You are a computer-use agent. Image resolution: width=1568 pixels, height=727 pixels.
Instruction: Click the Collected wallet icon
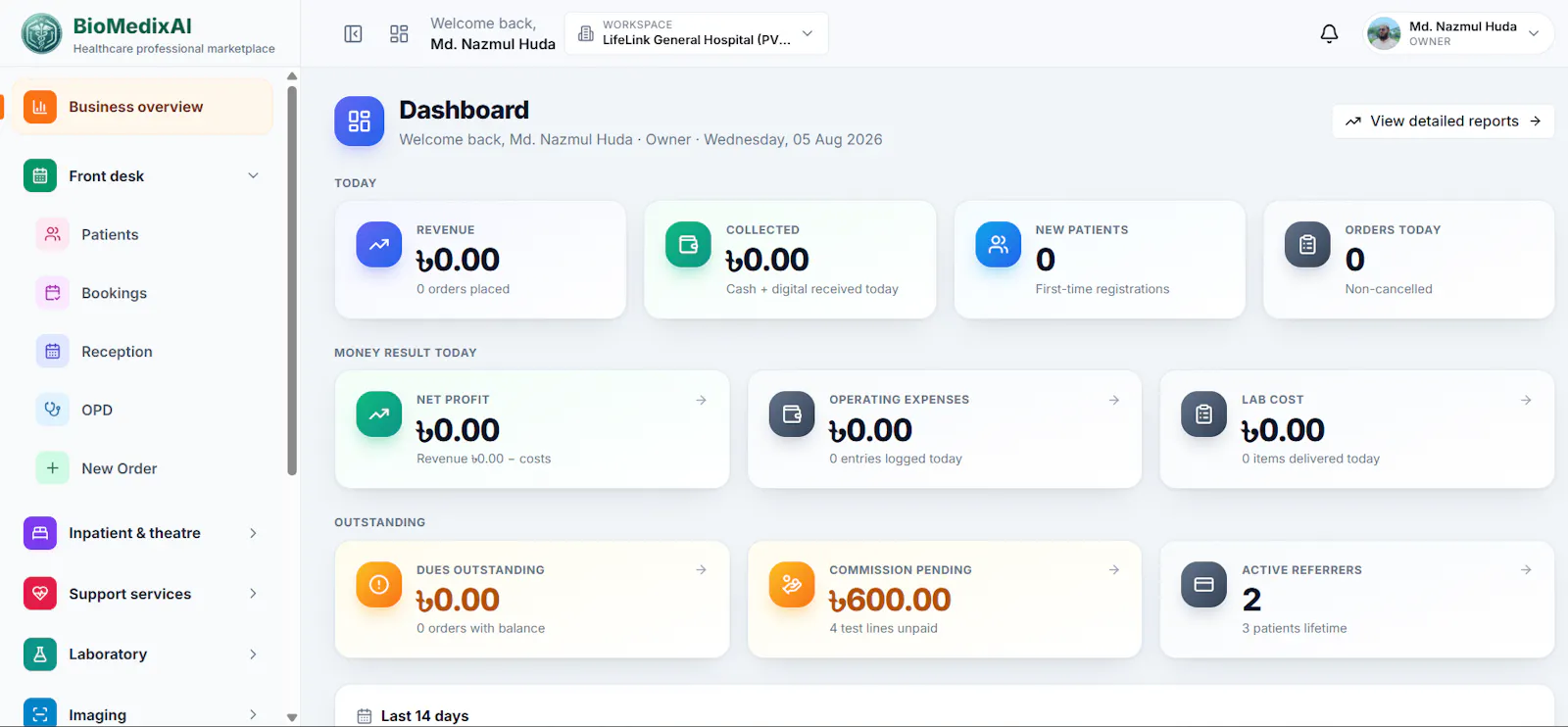688,245
